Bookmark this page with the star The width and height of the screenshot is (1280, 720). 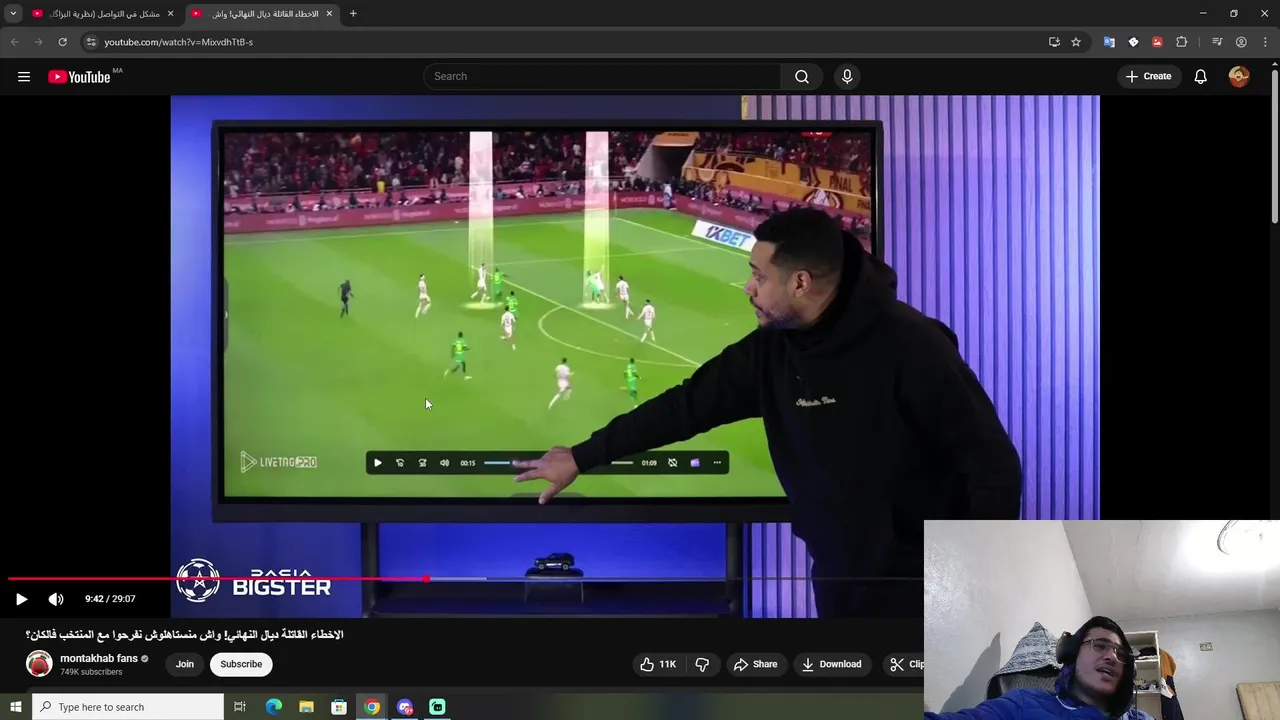click(1076, 42)
